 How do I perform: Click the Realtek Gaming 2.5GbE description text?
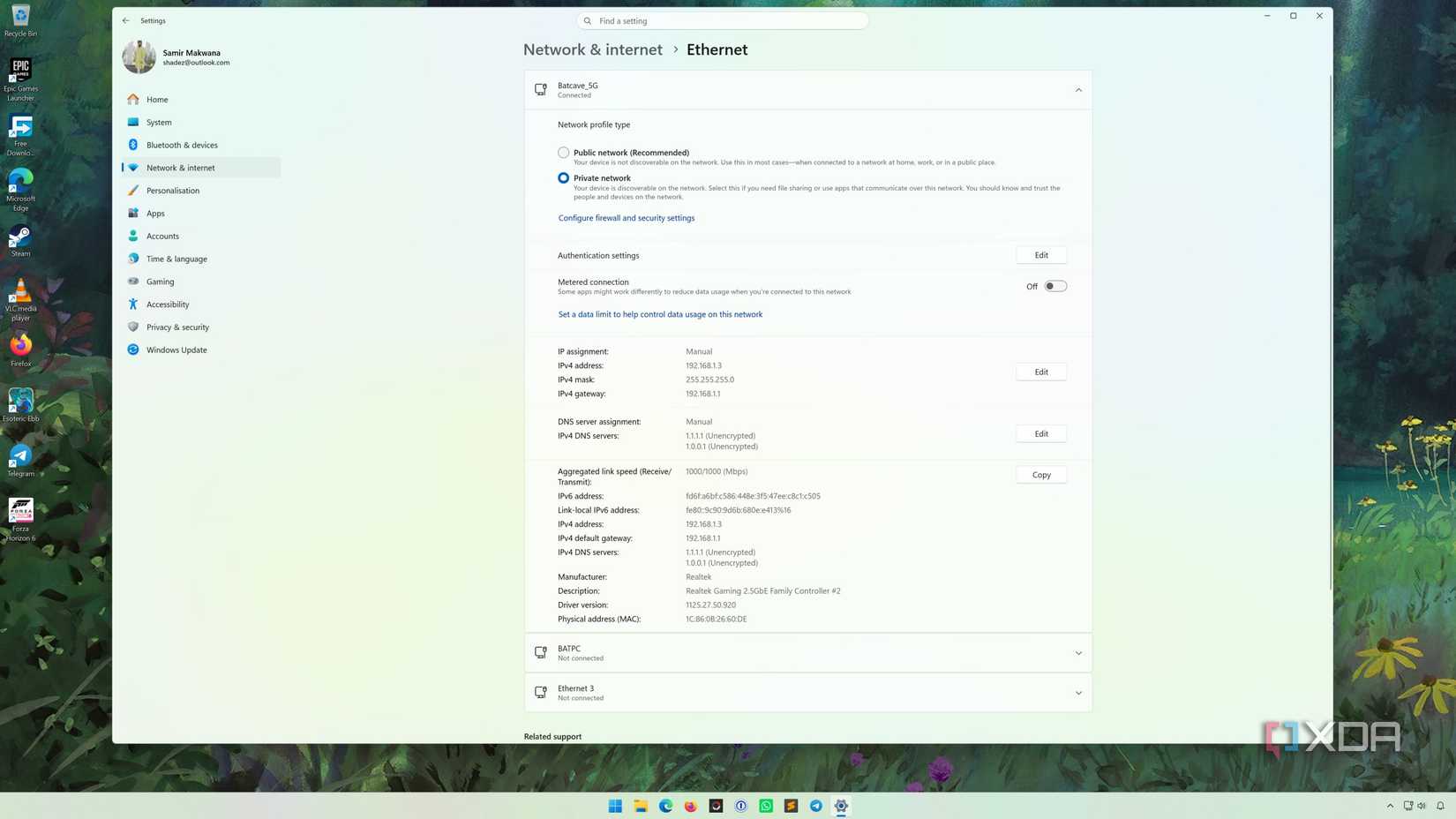(x=763, y=591)
